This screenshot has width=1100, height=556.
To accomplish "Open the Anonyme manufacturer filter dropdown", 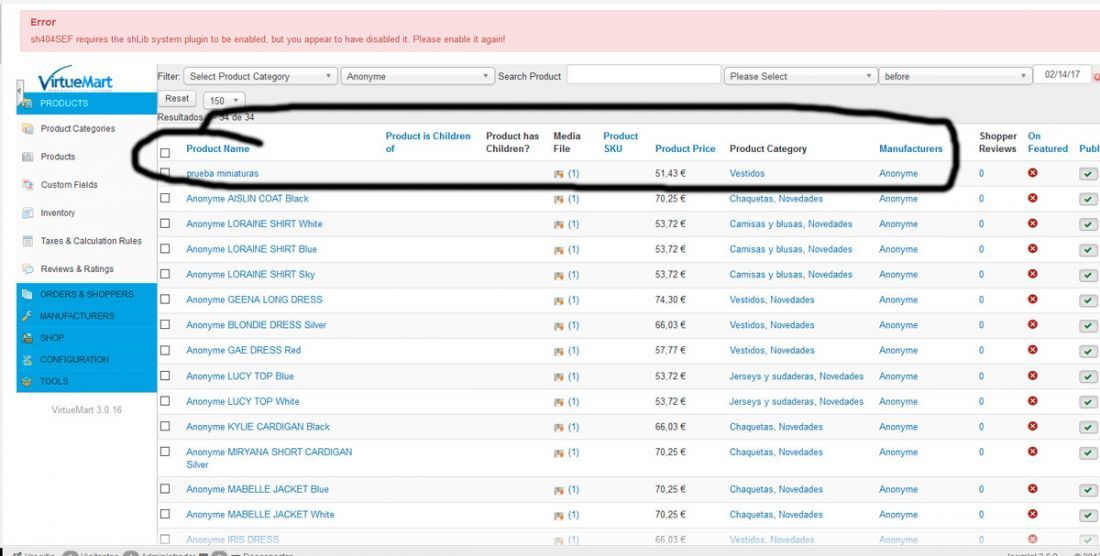I will pos(417,76).
